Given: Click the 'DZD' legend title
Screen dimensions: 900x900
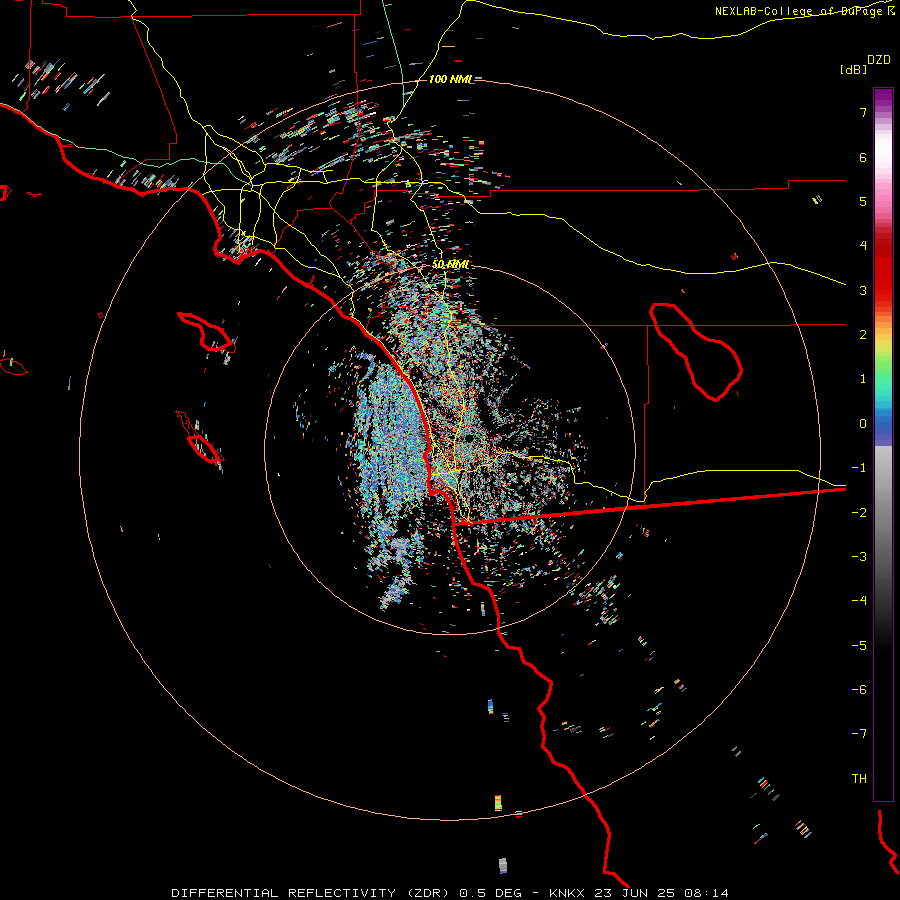Looking at the screenshot, I should [x=879, y=60].
